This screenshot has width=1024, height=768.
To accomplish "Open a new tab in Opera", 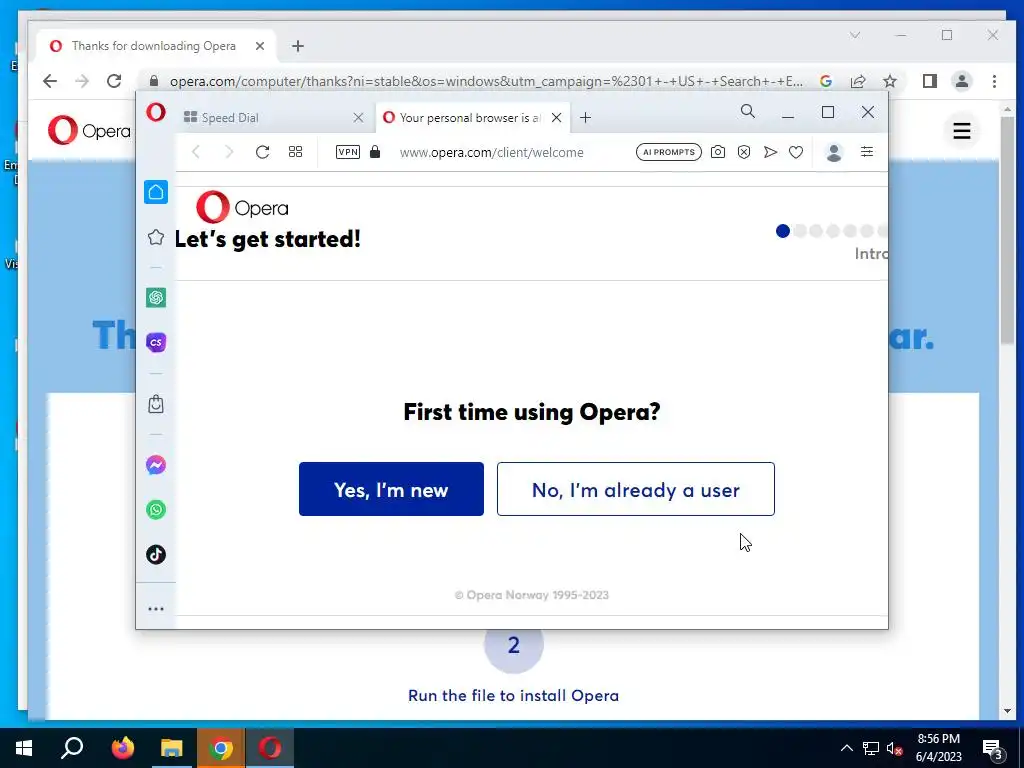I will [x=585, y=118].
